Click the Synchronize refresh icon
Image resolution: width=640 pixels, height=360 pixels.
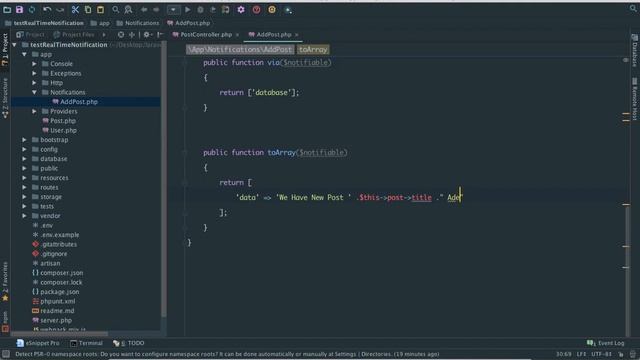point(32,9)
